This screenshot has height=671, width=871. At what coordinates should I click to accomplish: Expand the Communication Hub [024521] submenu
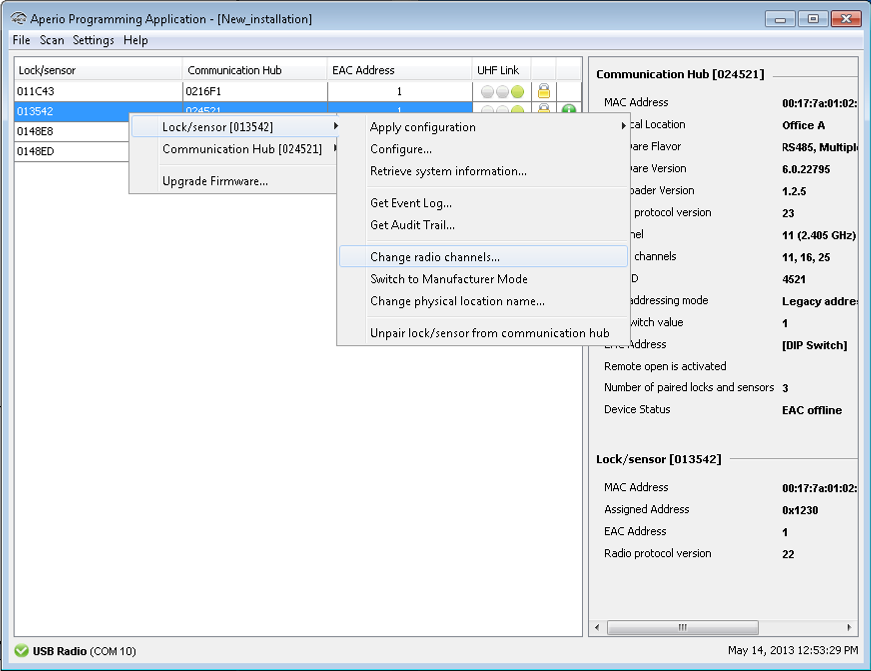coord(236,149)
